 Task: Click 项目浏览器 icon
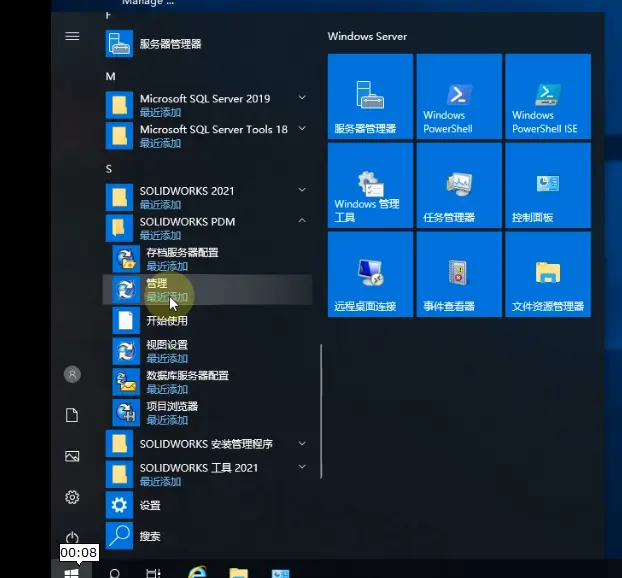126,412
